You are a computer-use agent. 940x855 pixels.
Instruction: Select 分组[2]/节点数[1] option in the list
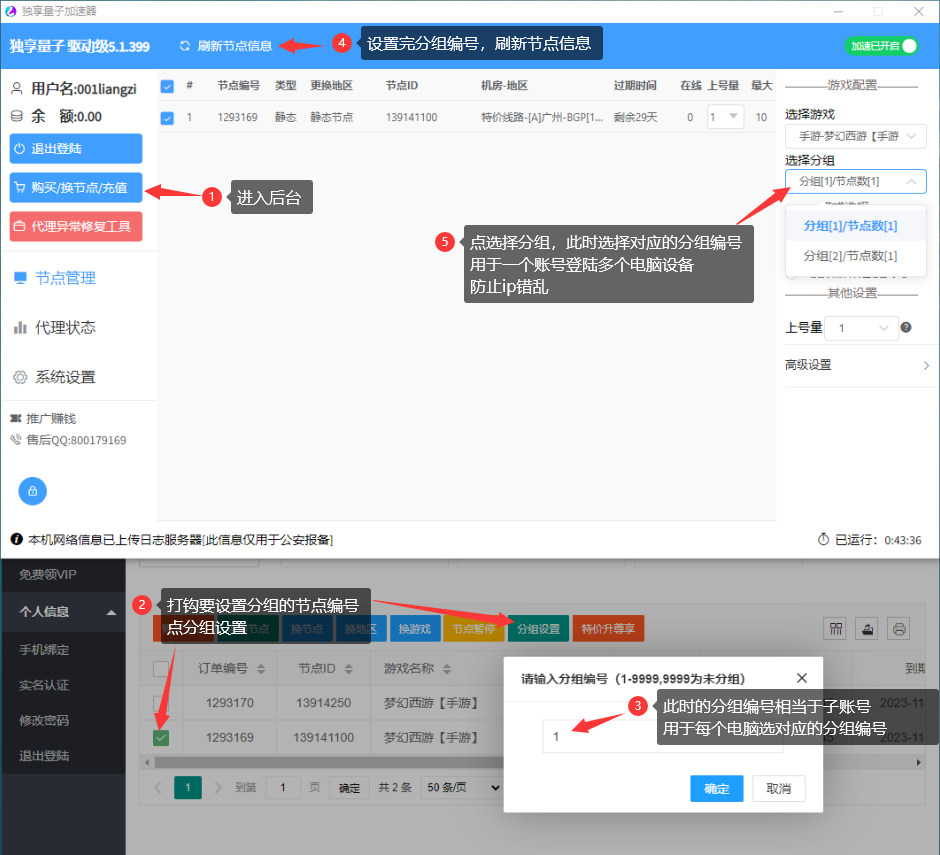[x=855, y=256]
